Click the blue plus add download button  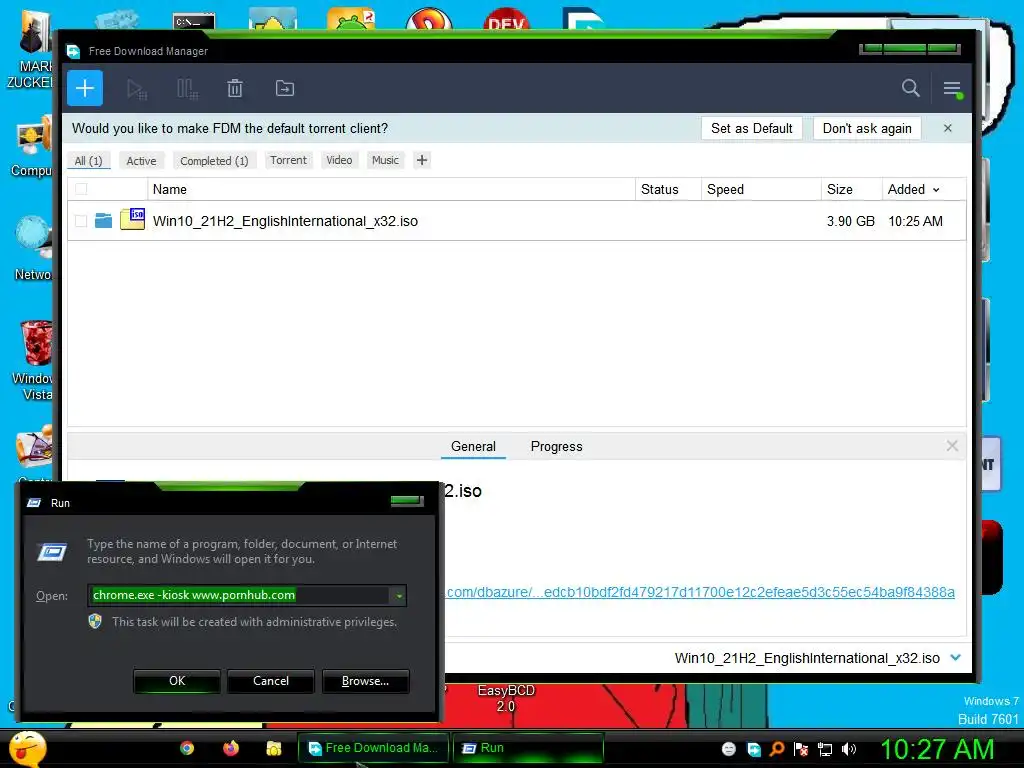click(85, 88)
